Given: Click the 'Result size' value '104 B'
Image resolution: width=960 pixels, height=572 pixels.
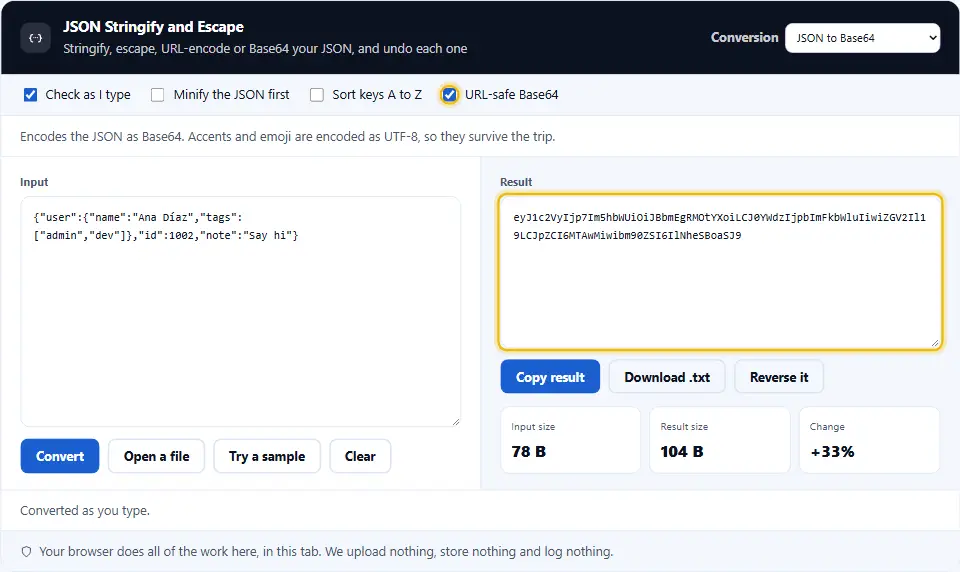Looking at the screenshot, I should point(681,452).
